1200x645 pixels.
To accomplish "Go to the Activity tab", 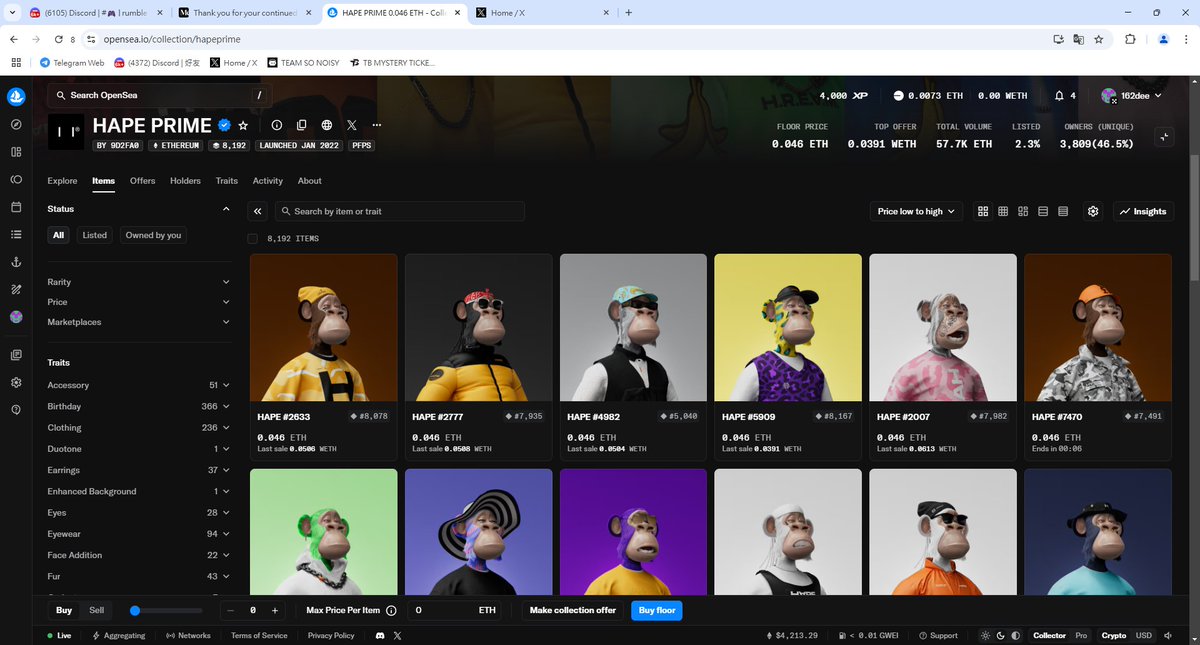I will coord(267,181).
